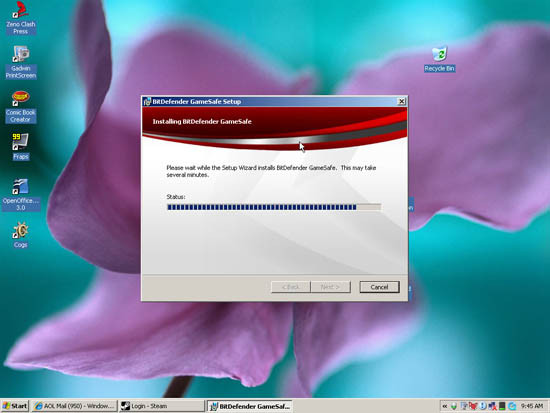Switch to the Login - Steam taskbar window
This screenshot has height=413, width=550.
tap(161, 406)
